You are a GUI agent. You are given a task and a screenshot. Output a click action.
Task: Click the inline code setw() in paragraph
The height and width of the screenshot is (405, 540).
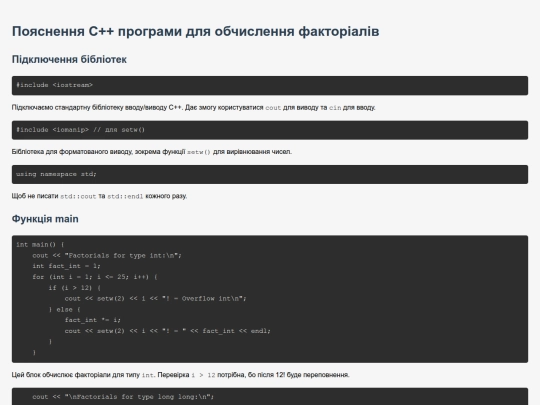tap(199, 152)
